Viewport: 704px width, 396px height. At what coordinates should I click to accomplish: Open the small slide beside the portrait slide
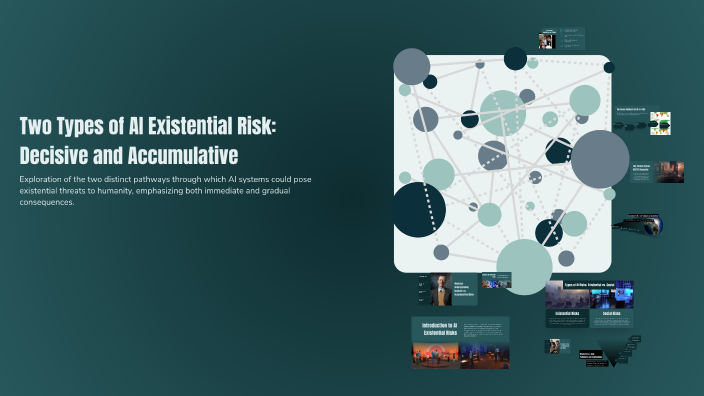coord(496,280)
